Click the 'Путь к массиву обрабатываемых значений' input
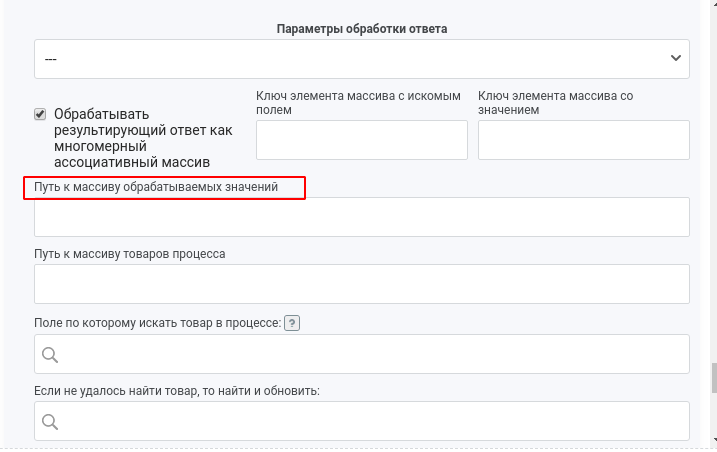717x452 pixels. pyautogui.click(x=362, y=217)
